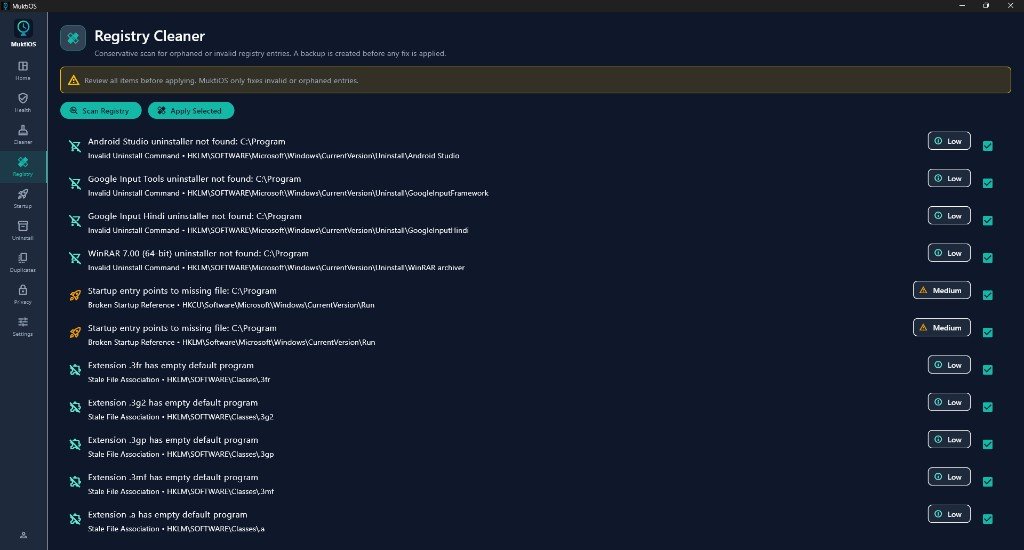Uncheck the Extension .3g2 checkbox
The height and width of the screenshot is (550, 1024).
point(987,407)
